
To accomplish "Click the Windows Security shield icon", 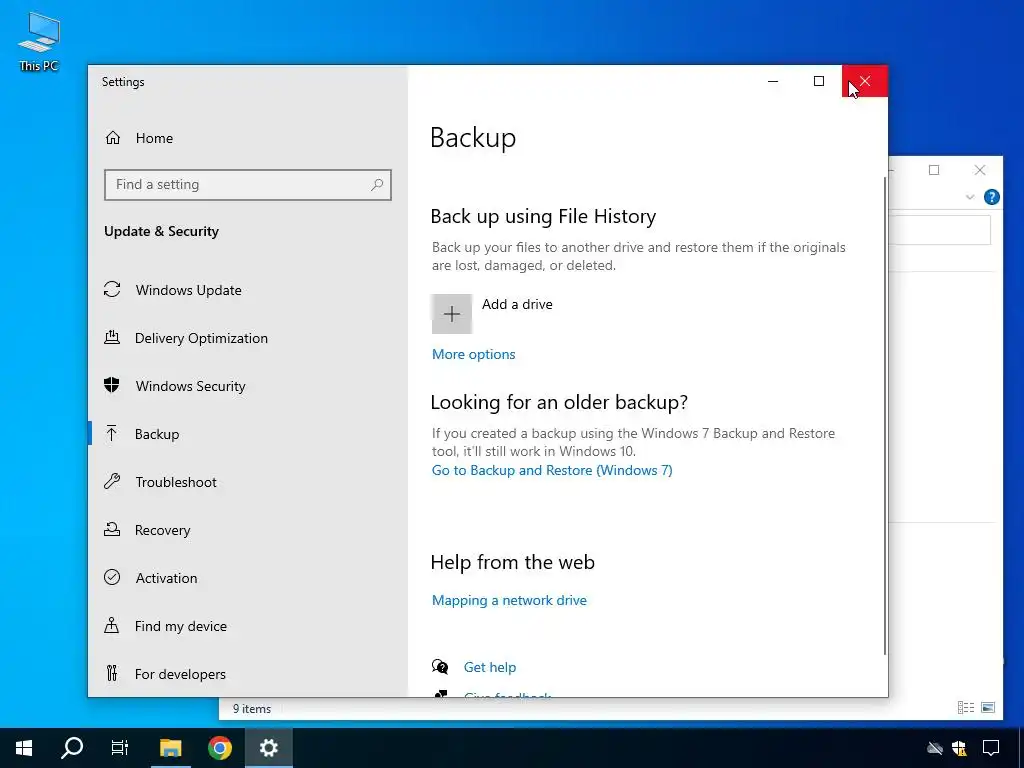I will [112, 385].
